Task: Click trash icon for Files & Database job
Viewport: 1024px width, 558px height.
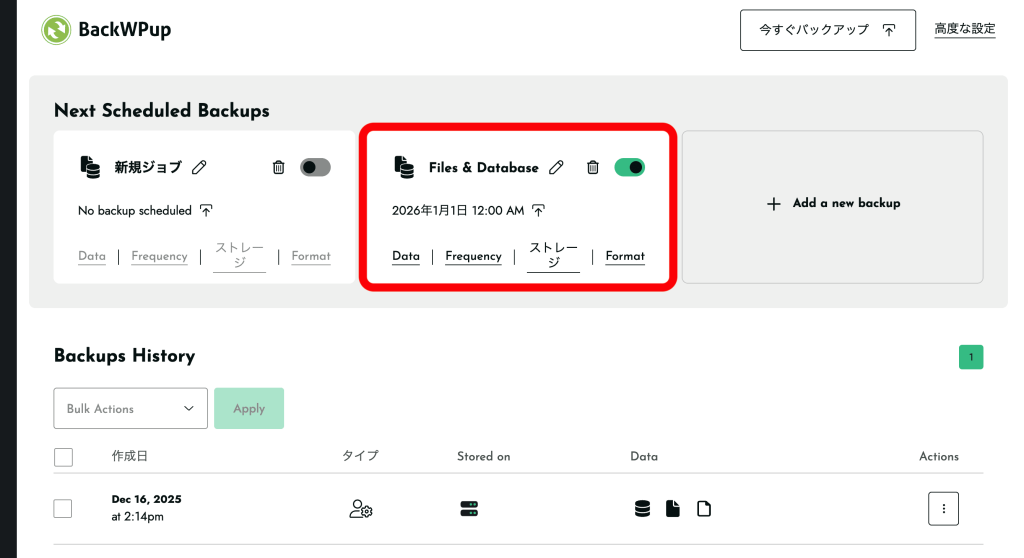Action: (593, 167)
